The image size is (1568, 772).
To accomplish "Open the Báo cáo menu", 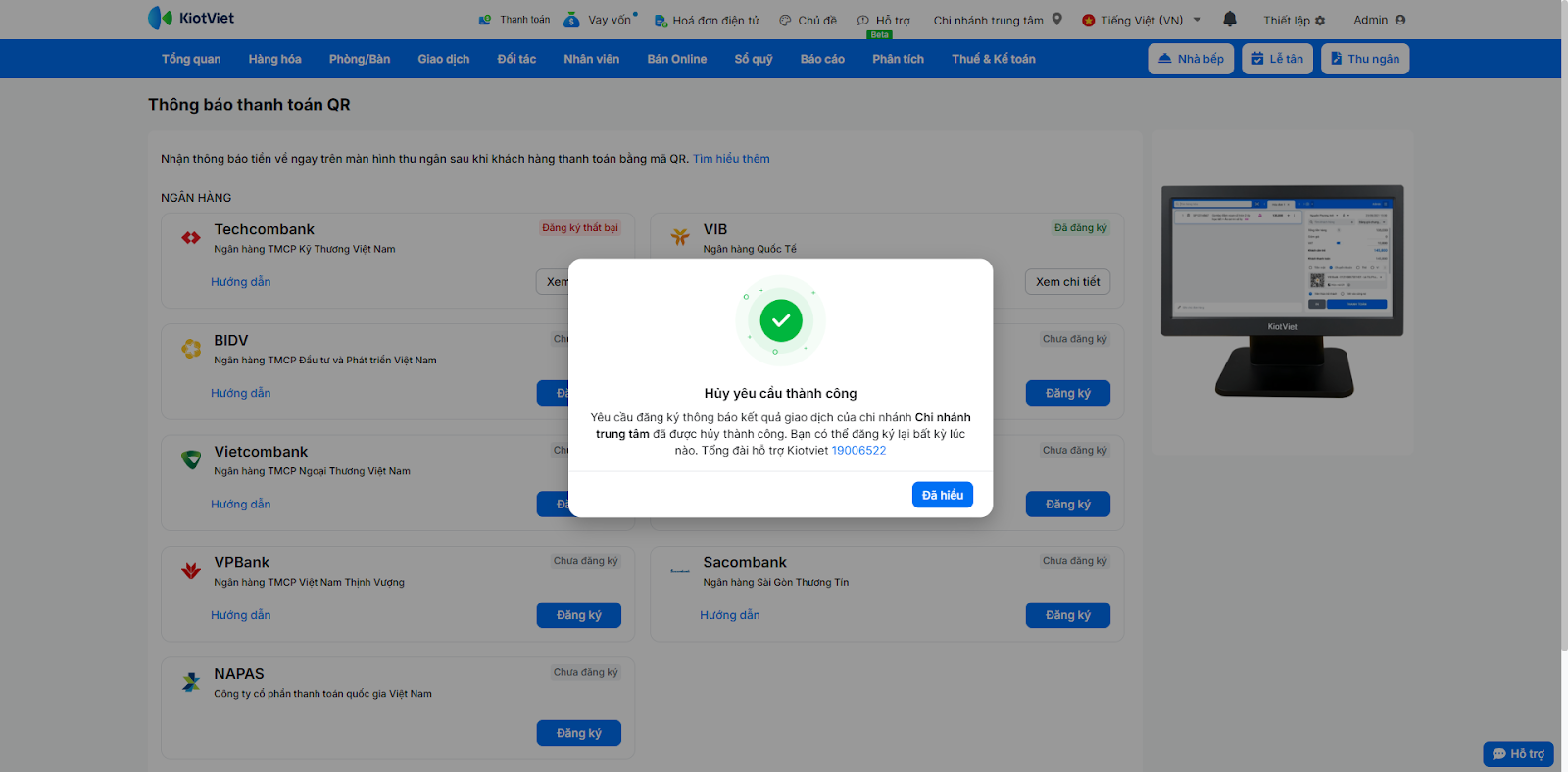I will 822,59.
